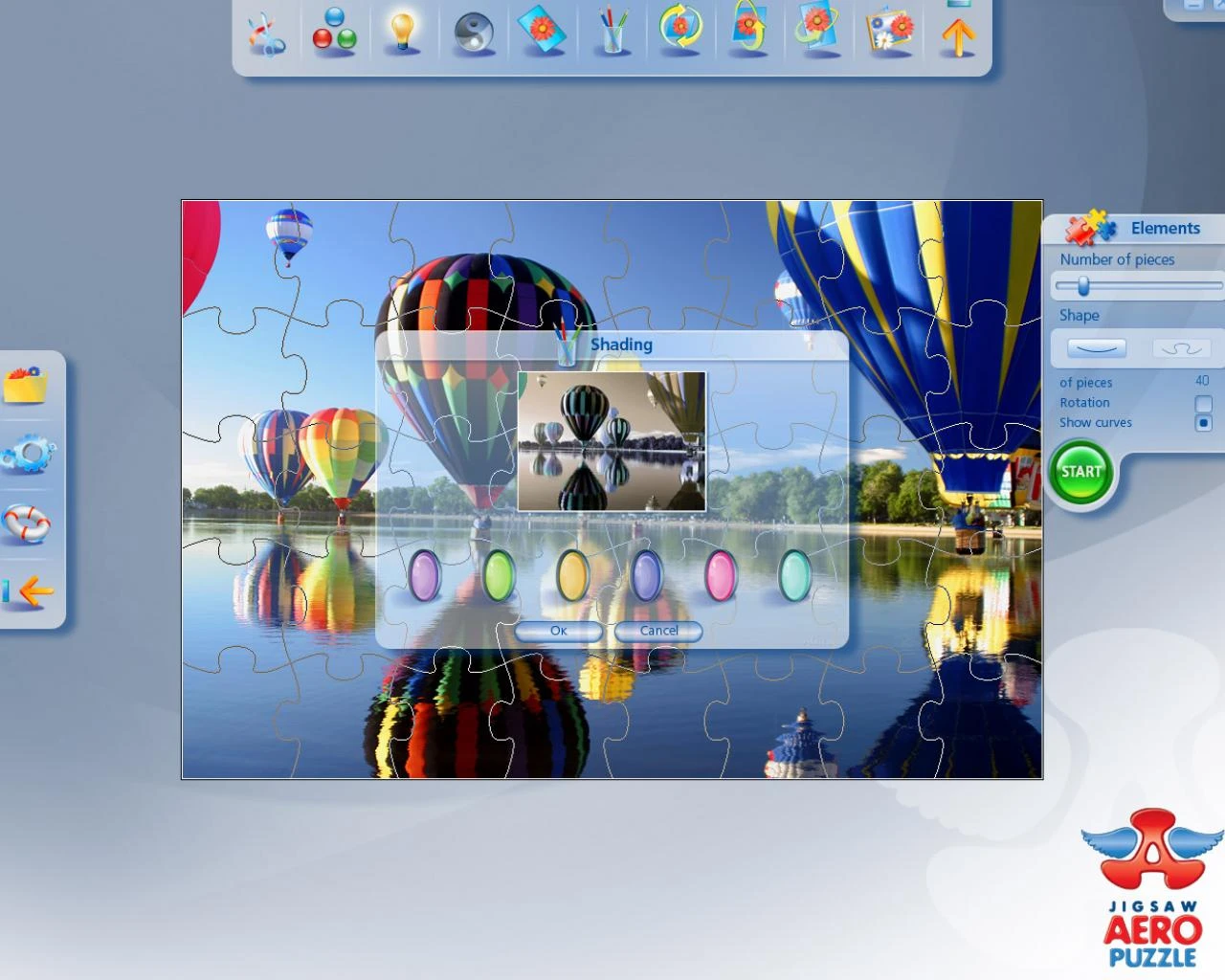Click the light bulb brightness icon
Screen dimensions: 1225x980
pos(403,32)
